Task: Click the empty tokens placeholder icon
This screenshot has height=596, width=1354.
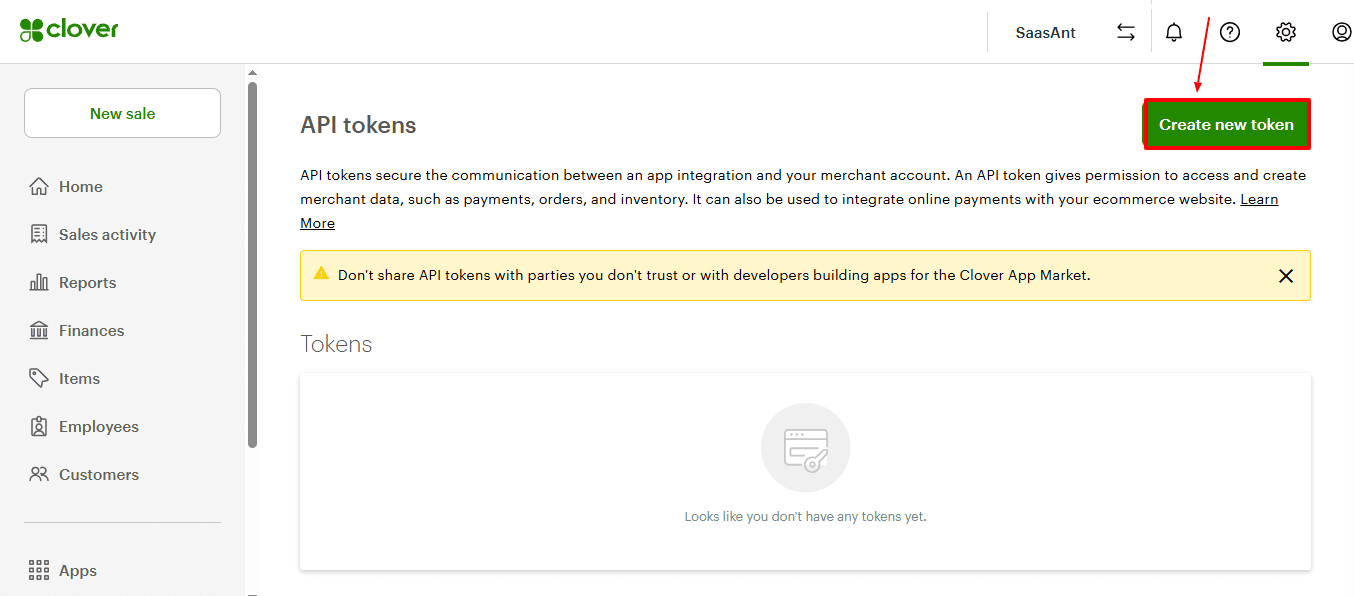Action: pyautogui.click(x=805, y=448)
